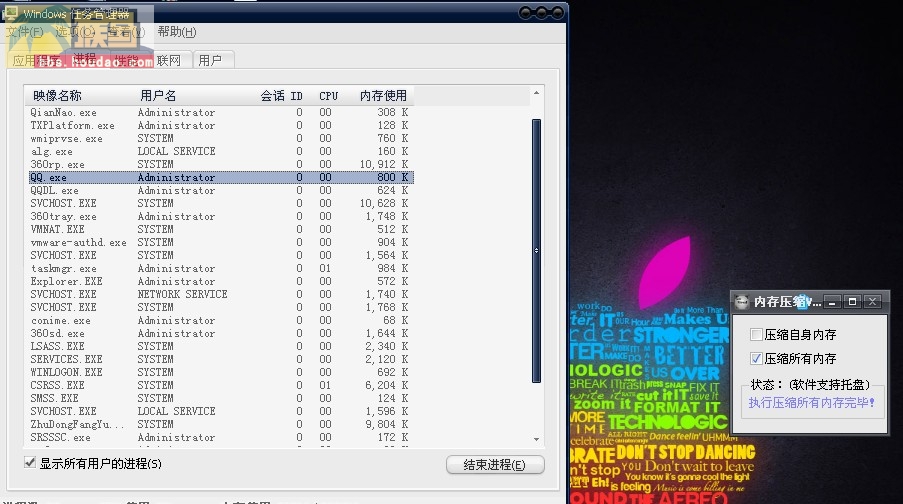This screenshot has height=504, width=903.
Task: Select the 360rp.exe process row
Action: tap(221, 164)
